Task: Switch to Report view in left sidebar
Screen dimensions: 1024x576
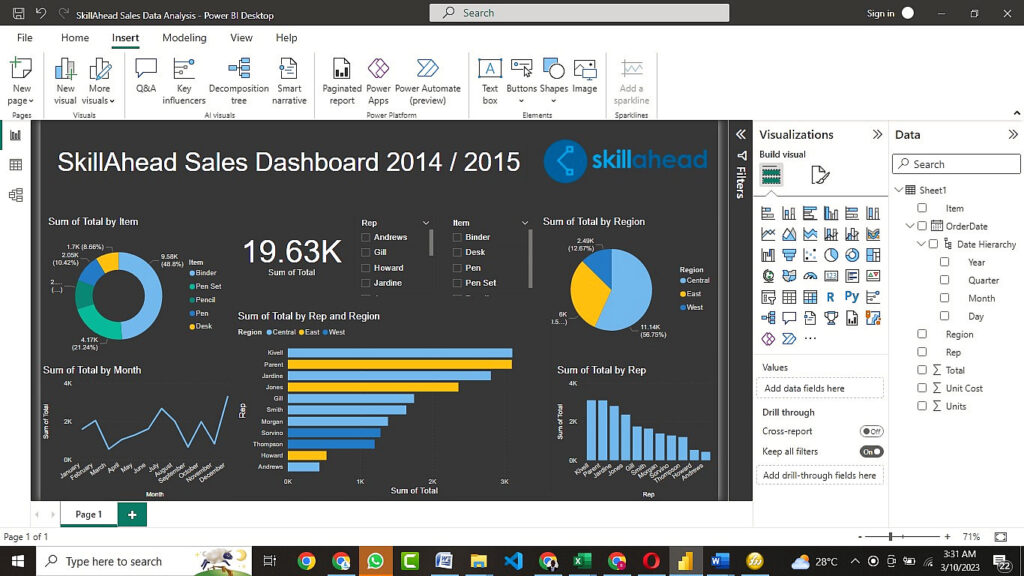Action: click(16, 135)
